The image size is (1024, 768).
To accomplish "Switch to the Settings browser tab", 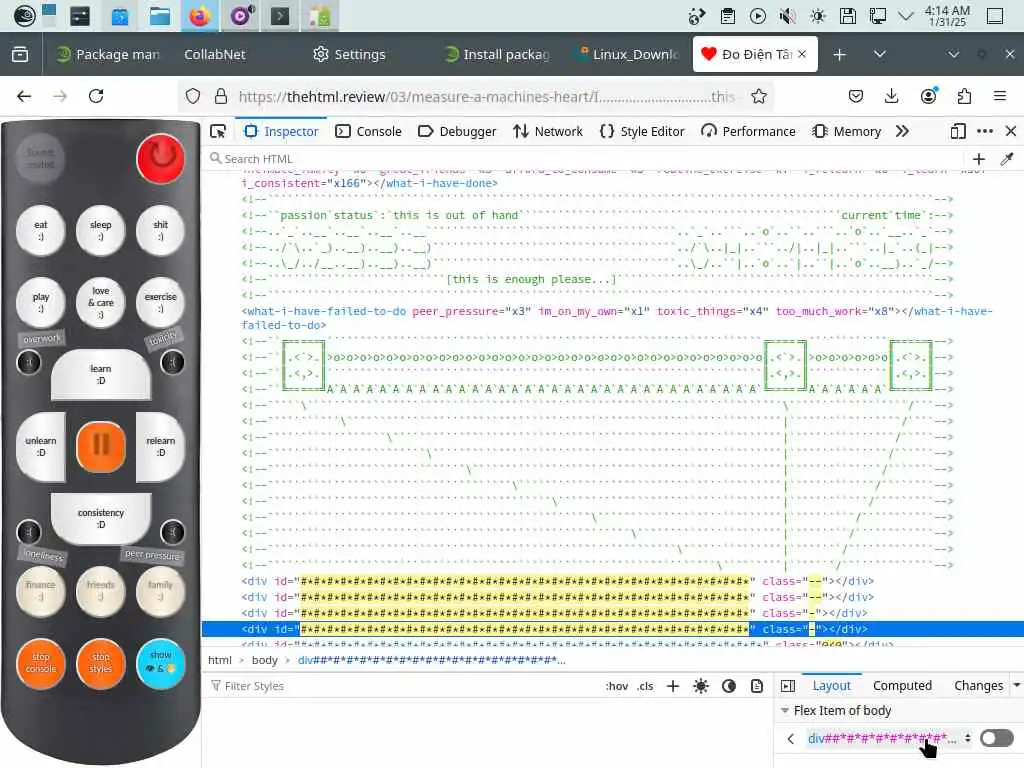I will coord(349,54).
